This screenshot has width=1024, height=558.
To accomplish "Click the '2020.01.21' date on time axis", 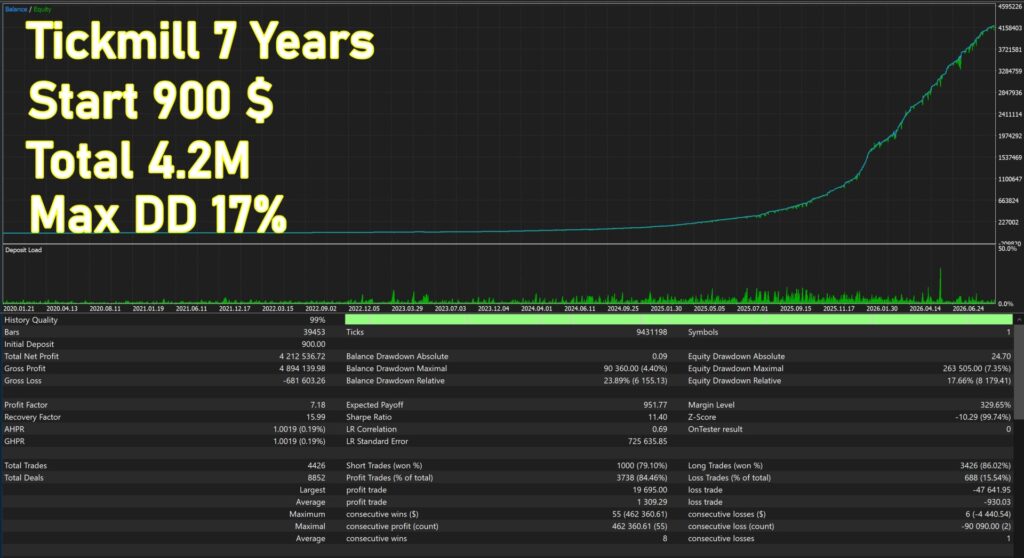I will point(19,308).
